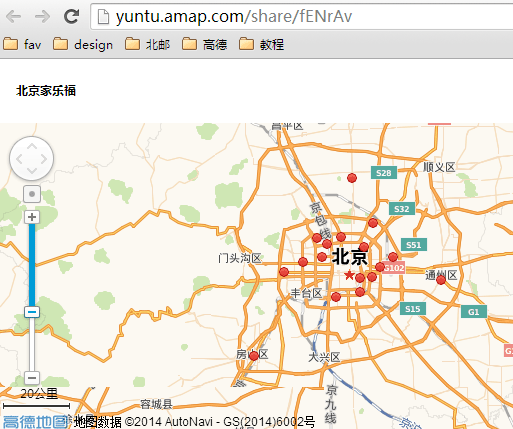The height and width of the screenshot is (429, 513).
Task: Focus the address bar URL field
Action: [x=302, y=16]
